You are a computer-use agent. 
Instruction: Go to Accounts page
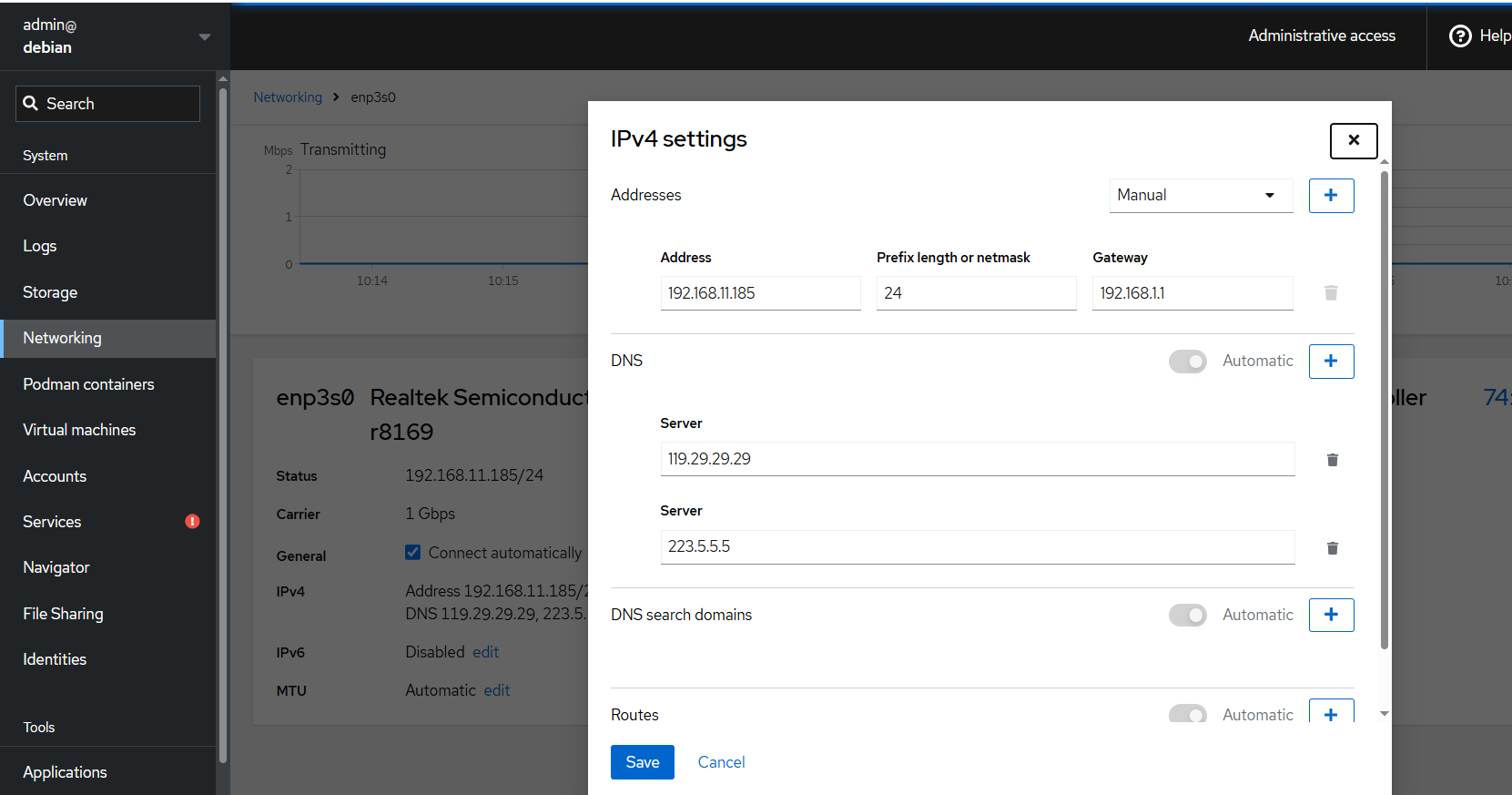coord(108,476)
